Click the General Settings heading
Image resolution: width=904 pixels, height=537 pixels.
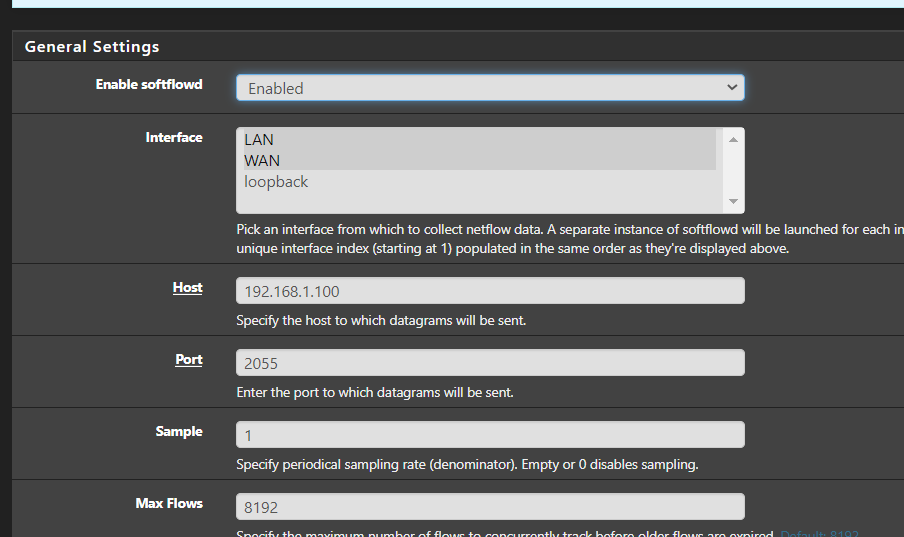[x=92, y=47]
